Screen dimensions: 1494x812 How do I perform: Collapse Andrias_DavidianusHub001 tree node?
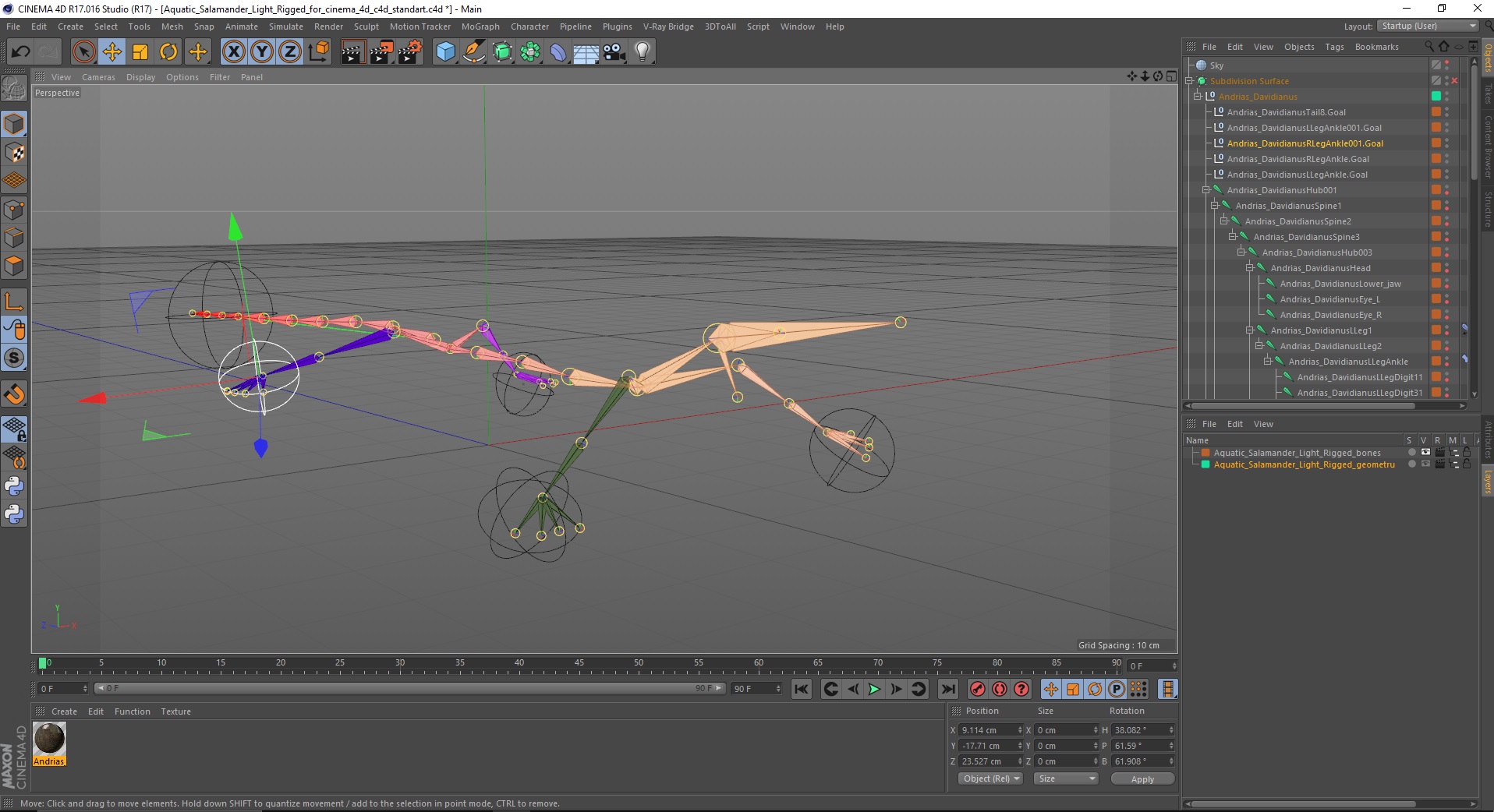[x=1206, y=190]
